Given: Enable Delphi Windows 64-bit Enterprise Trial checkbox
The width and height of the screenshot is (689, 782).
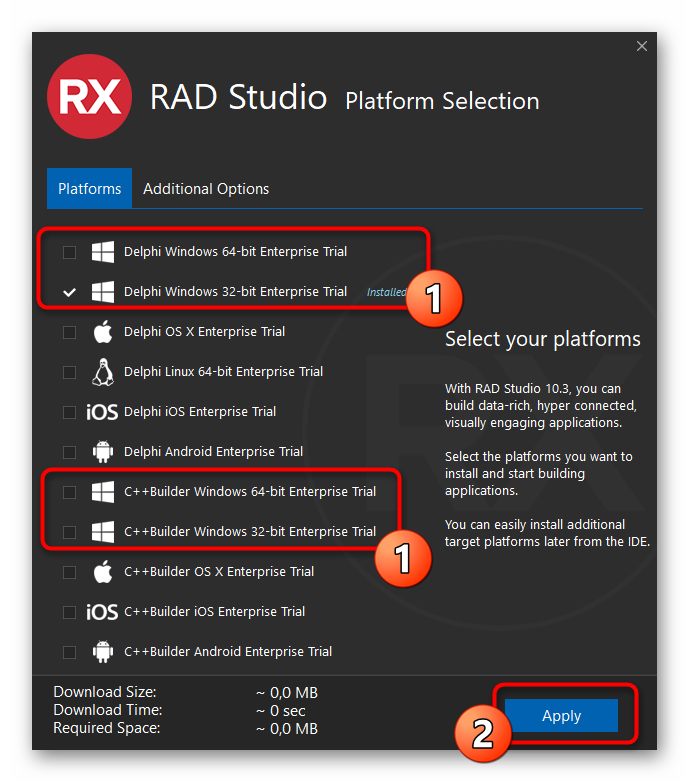Looking at the screenshot, I should tap(69, 252).
